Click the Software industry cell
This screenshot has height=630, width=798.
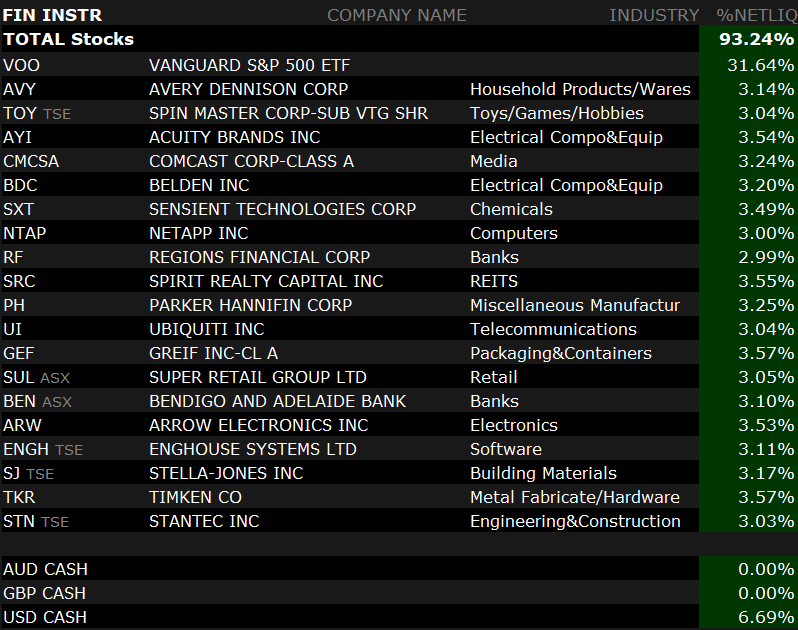pos(506,449)
